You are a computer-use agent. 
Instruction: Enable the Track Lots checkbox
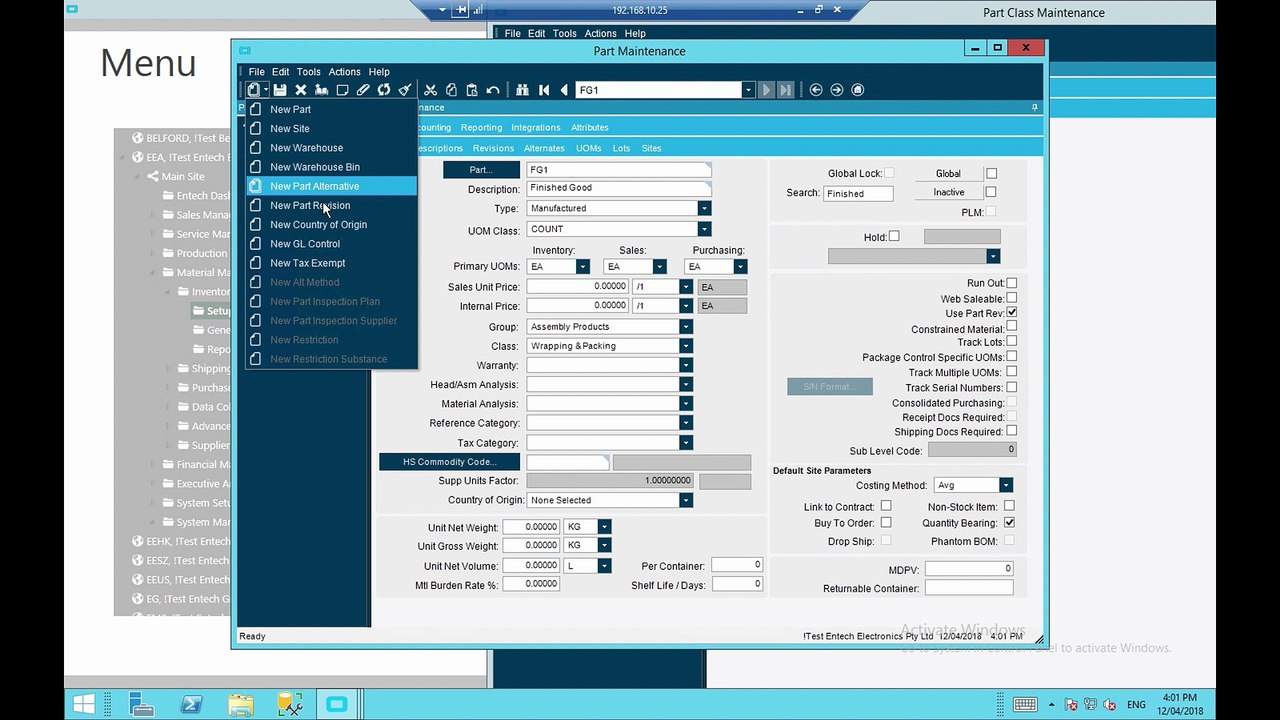pos(1011,341)
